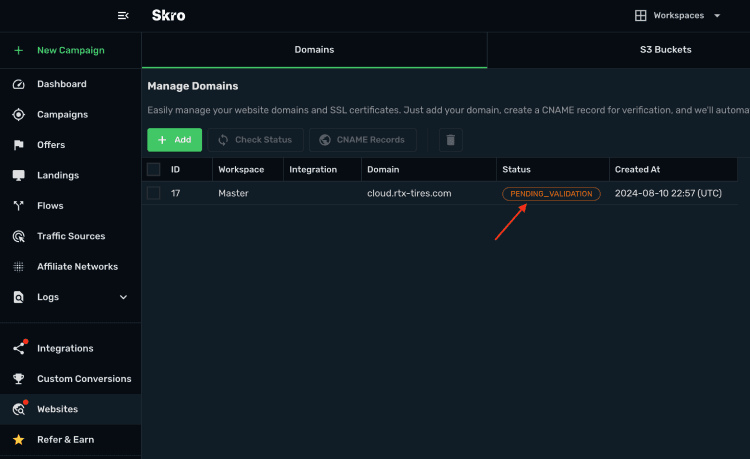Viewport: 750px width, 459px height.
Task: Click the Created At column header
Action: pos(637,170)
